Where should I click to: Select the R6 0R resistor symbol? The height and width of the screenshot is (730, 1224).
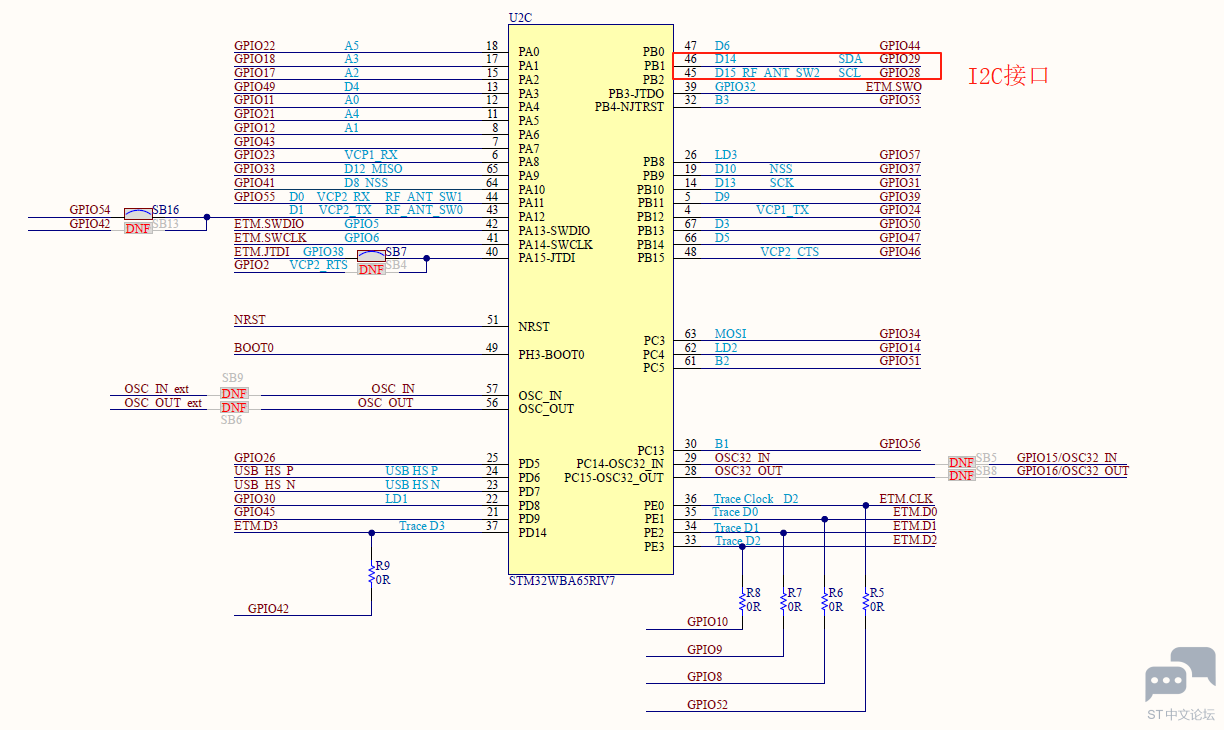point(824,600)
